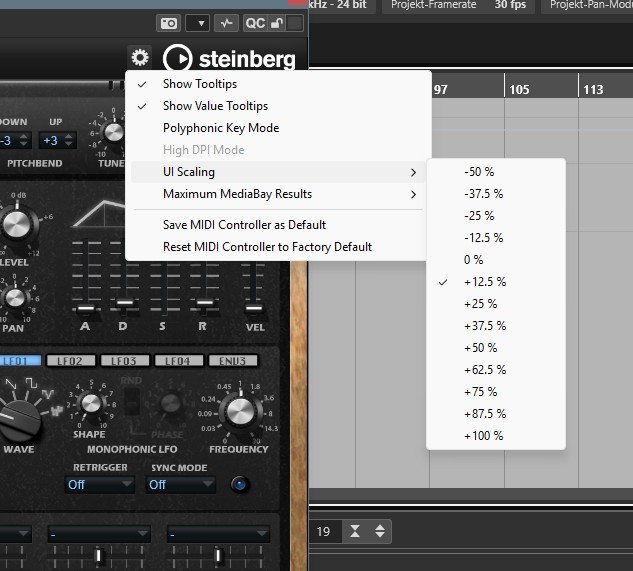Open the Sync Mode dropdown
Viewport: 633px width, 571px height.
pos(181,484)
